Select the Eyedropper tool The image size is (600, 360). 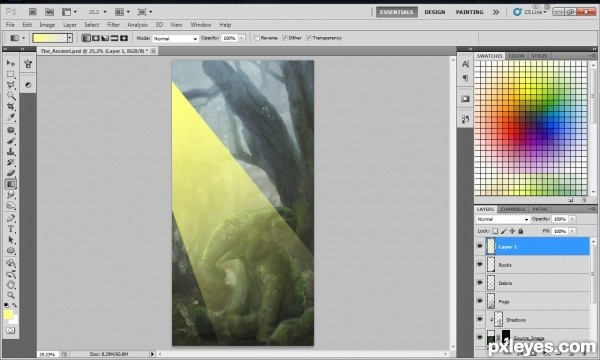click(x=11, y=117)
